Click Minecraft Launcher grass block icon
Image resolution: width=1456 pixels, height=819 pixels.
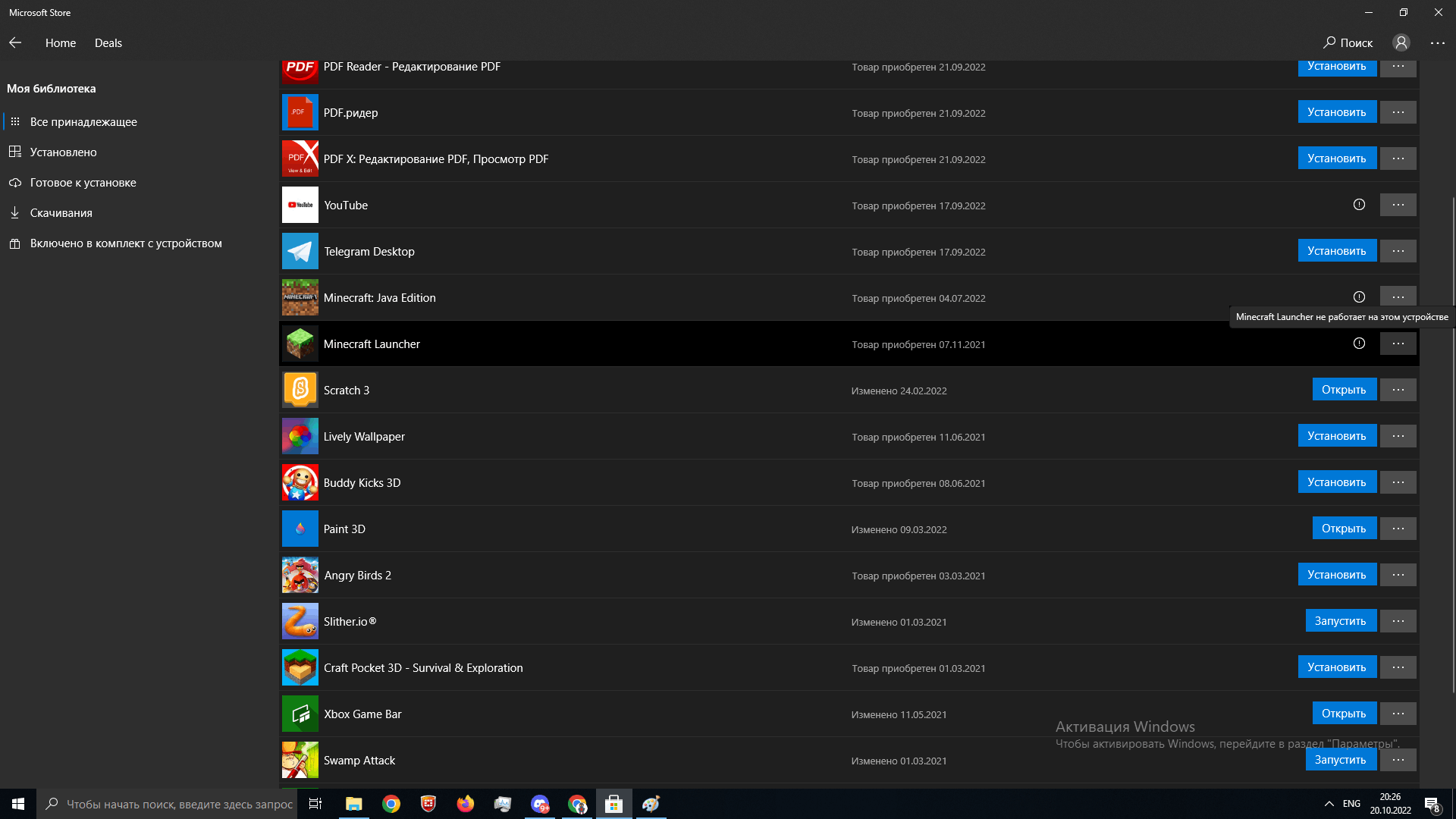300,344
